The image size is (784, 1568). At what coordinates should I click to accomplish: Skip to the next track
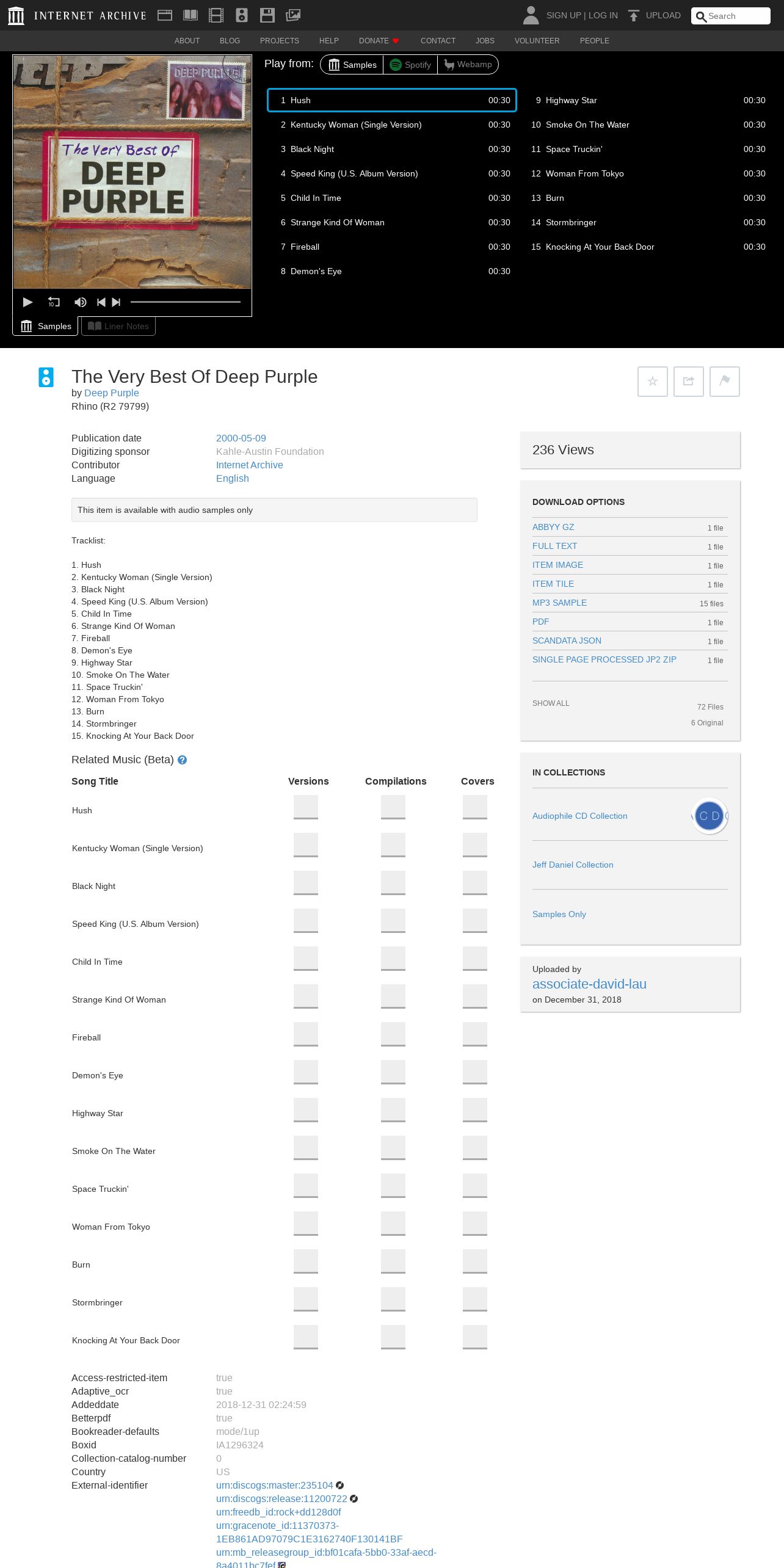click(x=116, y=302)
